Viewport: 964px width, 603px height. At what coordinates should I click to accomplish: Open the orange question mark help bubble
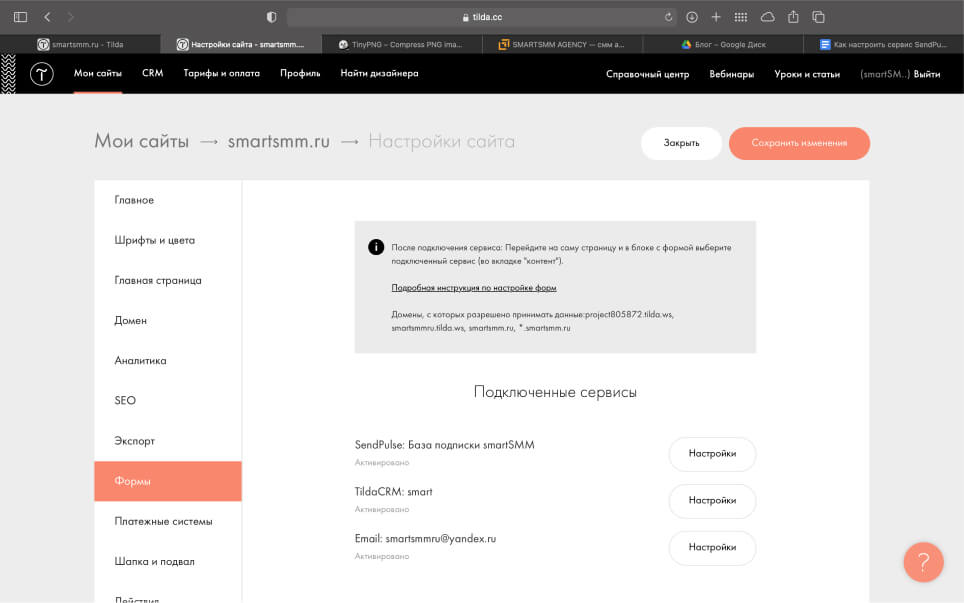923,562
